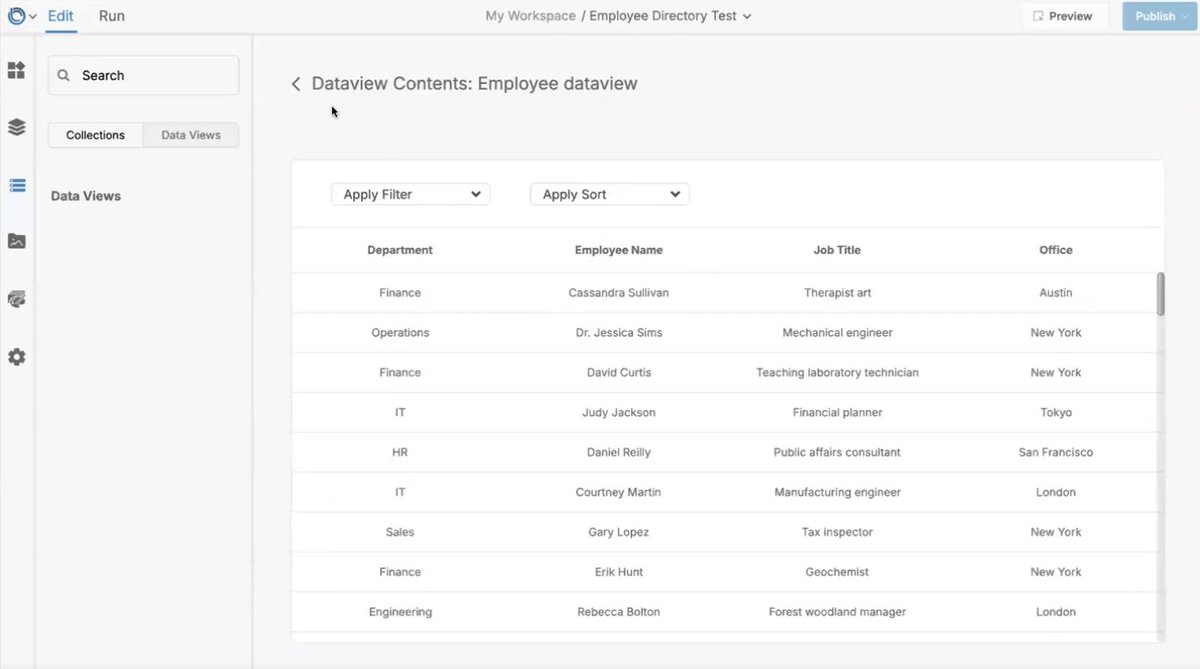Focus the Search input field
This screenshot has width=1200, height=669.
pyautogui.click(x=143, y=75)
